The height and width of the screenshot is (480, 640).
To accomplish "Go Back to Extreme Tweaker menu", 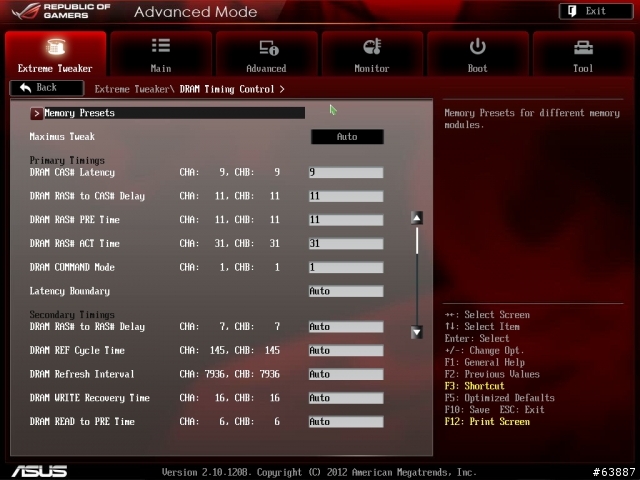I will click(x=47, y=88).
